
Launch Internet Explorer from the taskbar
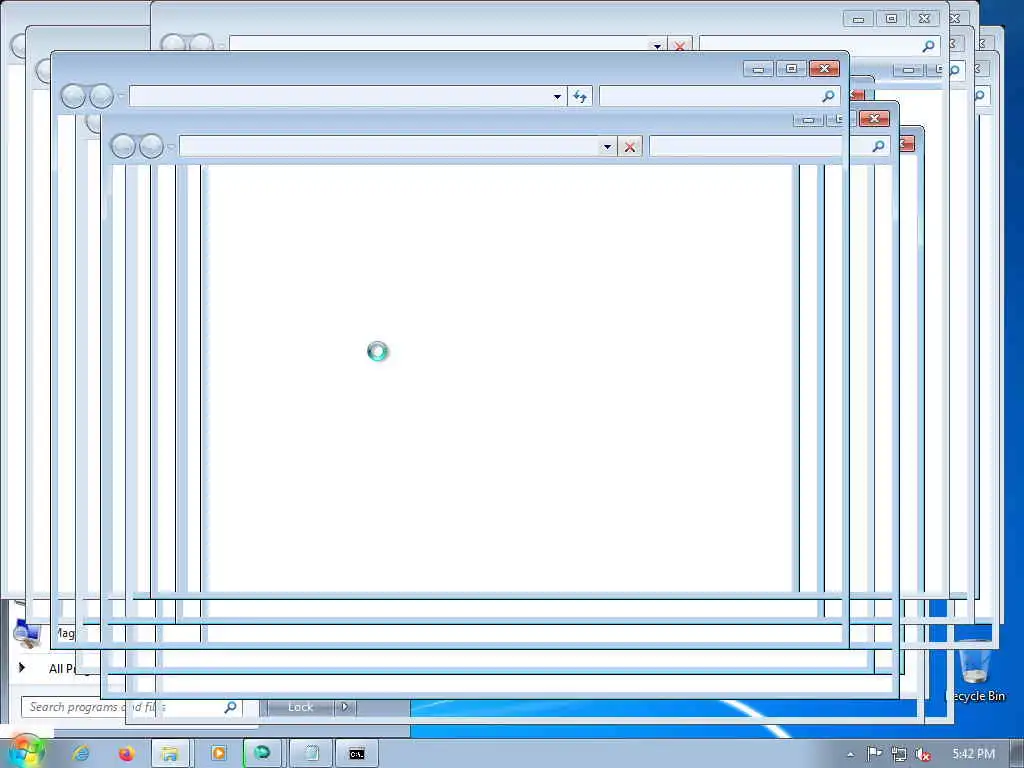81,754
